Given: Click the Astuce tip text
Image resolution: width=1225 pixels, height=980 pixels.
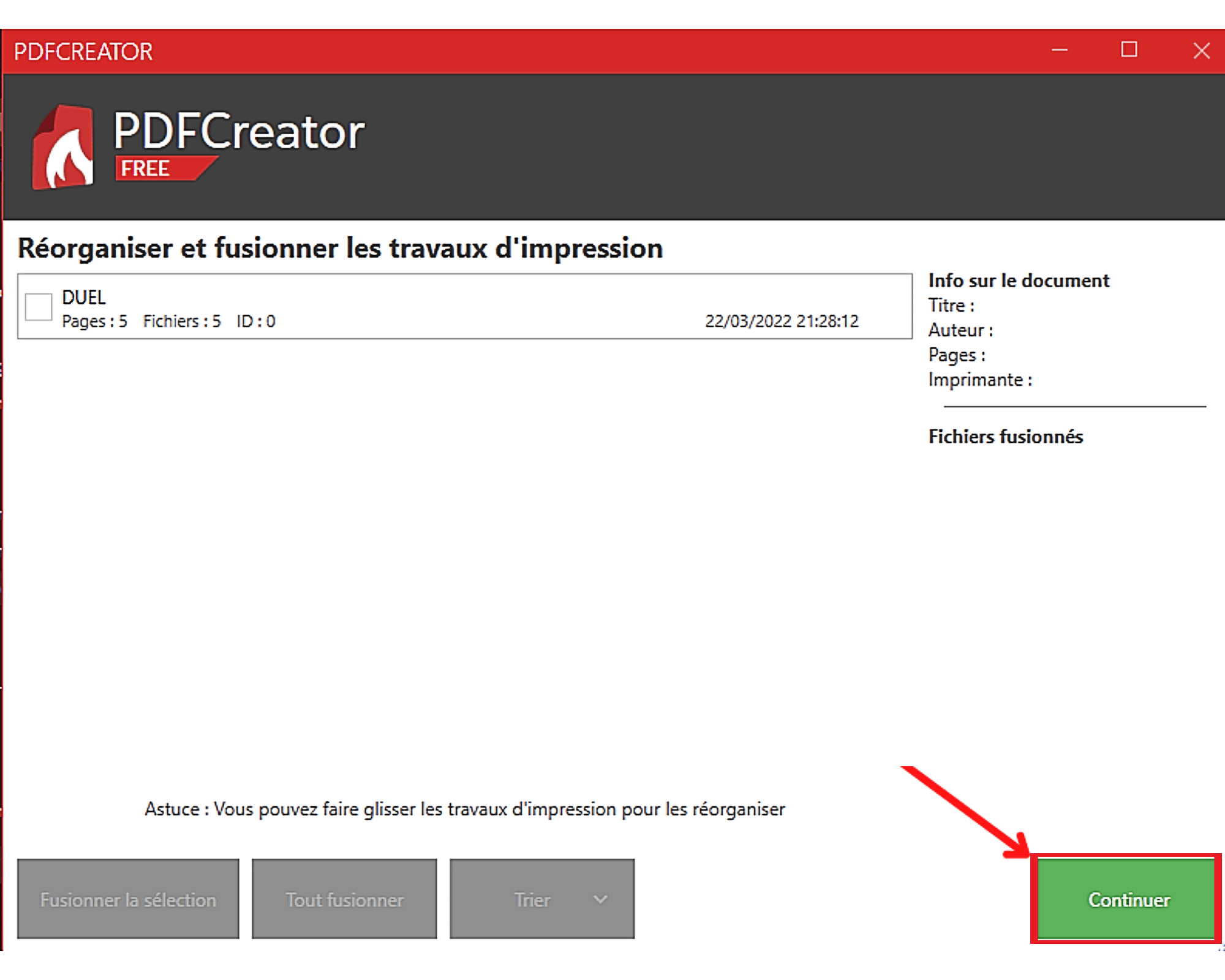Looking at the screenshot, I should [465, 810].
